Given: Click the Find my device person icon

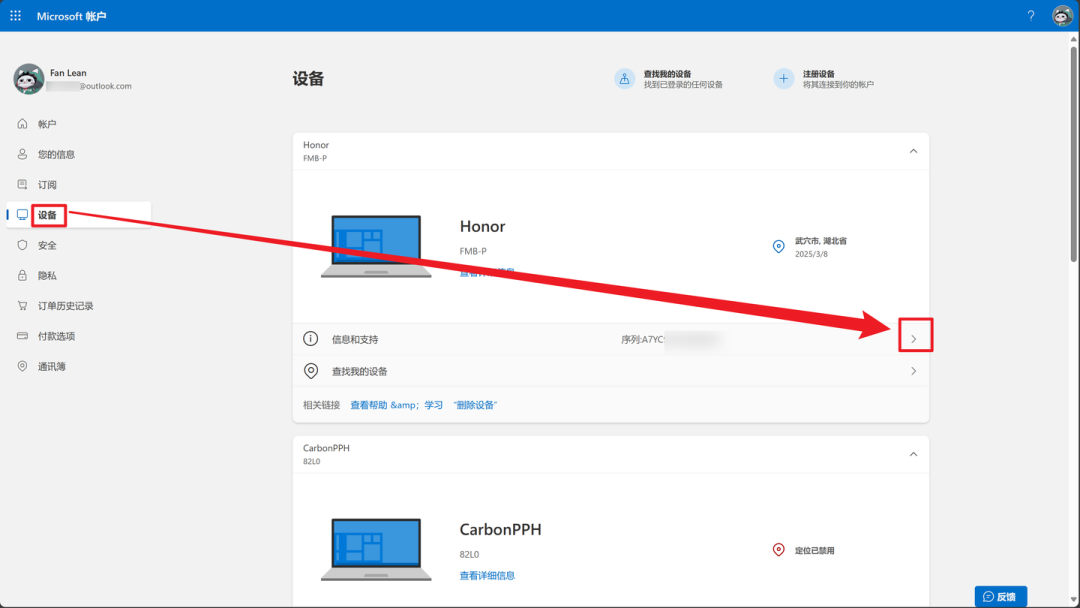Looking at the screenshot, I should point(624,78).
